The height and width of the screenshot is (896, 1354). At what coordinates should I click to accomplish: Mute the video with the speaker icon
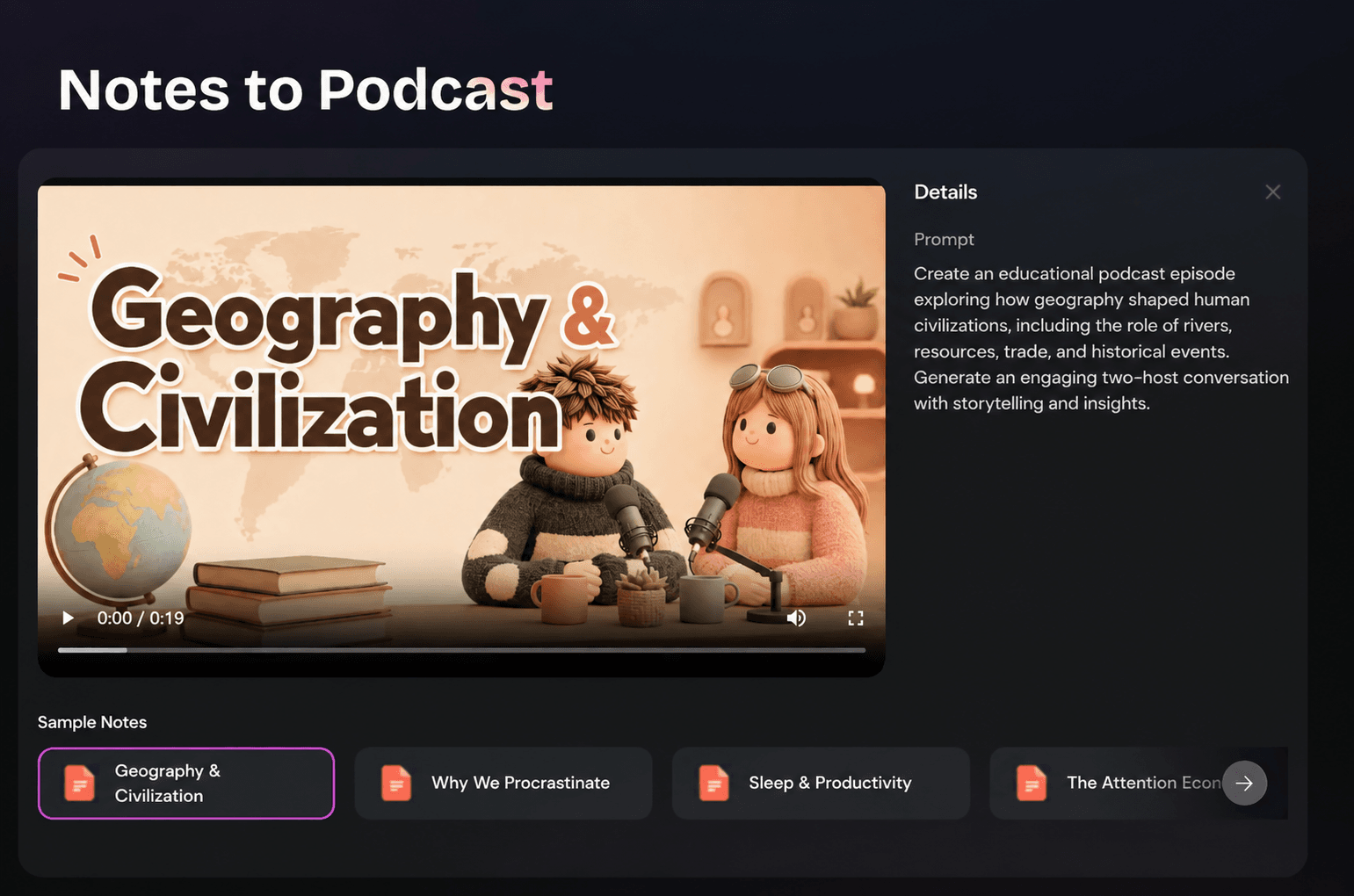pos(796,618)
